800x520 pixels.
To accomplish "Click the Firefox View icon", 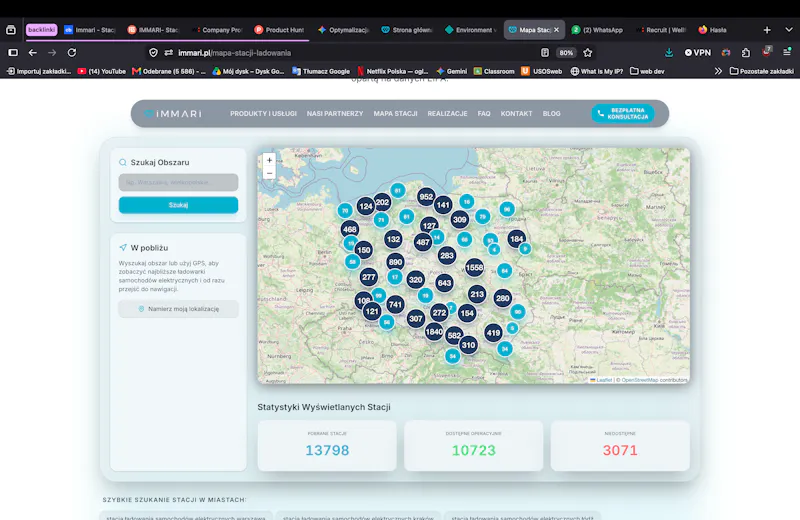I will click(11, 30).
